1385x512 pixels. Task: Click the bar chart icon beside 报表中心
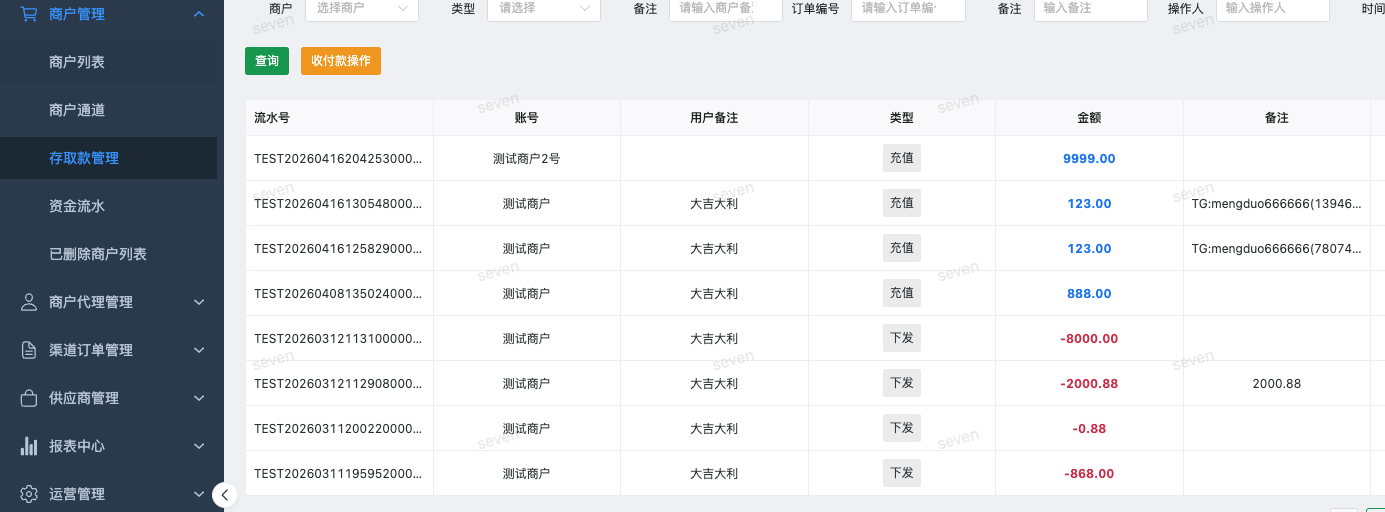(x=29, y=446)
